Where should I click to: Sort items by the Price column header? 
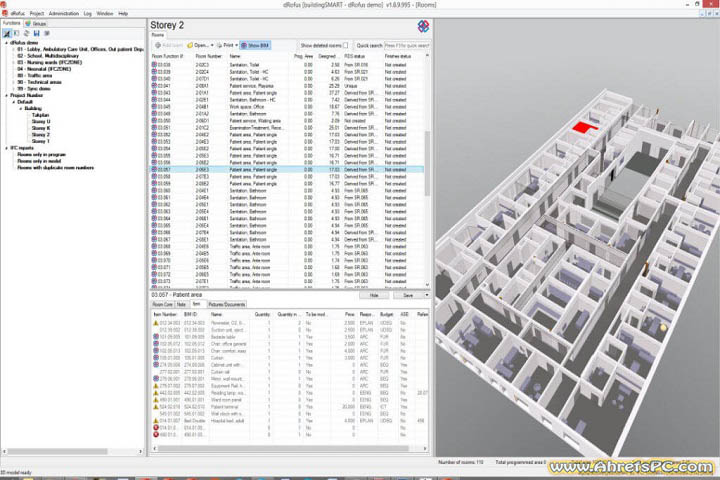pos(350,314)
